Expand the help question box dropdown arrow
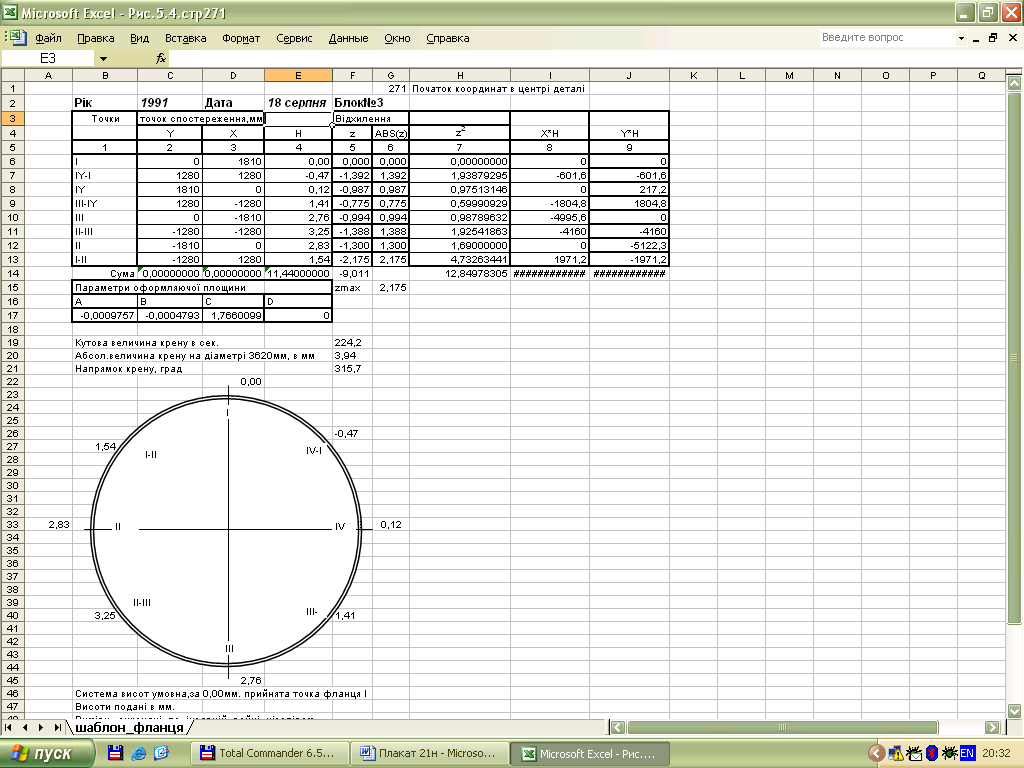The width and height of the screenshot is (1024, 768). click(x=961, y=39)
